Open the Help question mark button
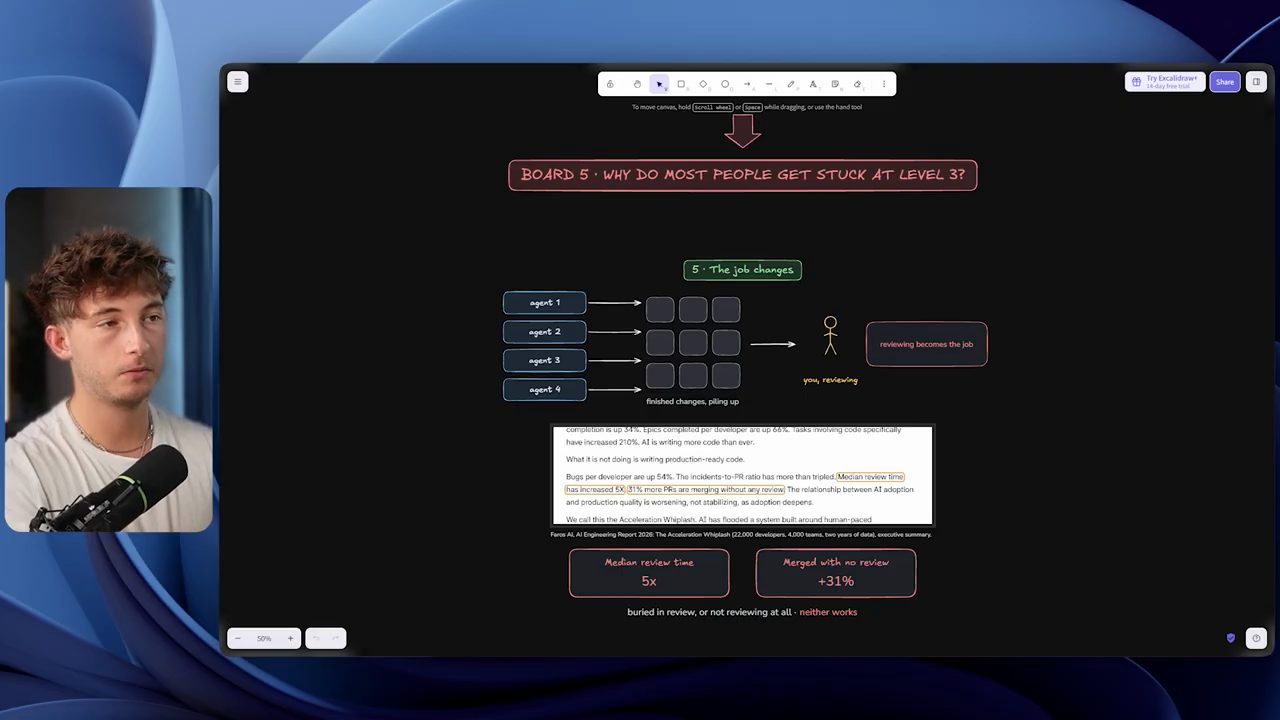 (1256, 638)
